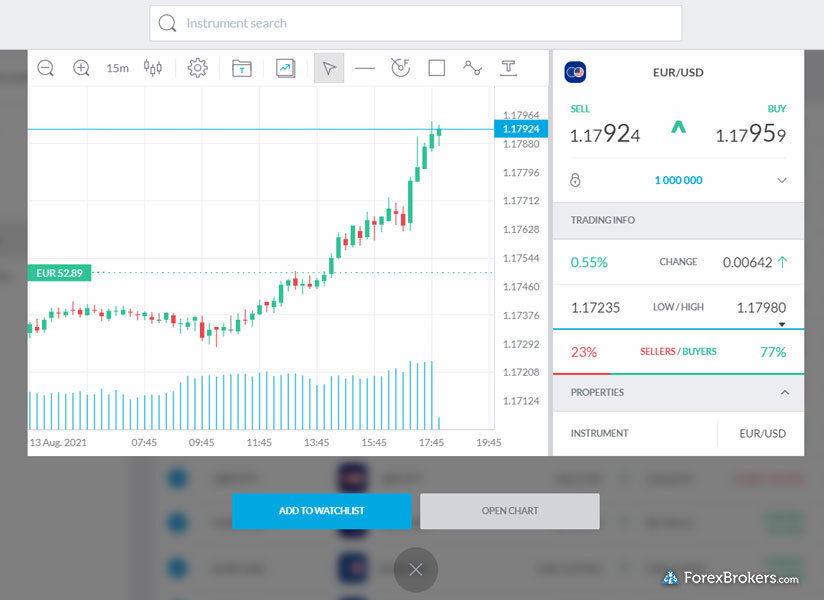Viewport: 824px width, 600px height.
Task: Click the indicators chart icon
Action: pyautogui.click(x=286, y=68)
